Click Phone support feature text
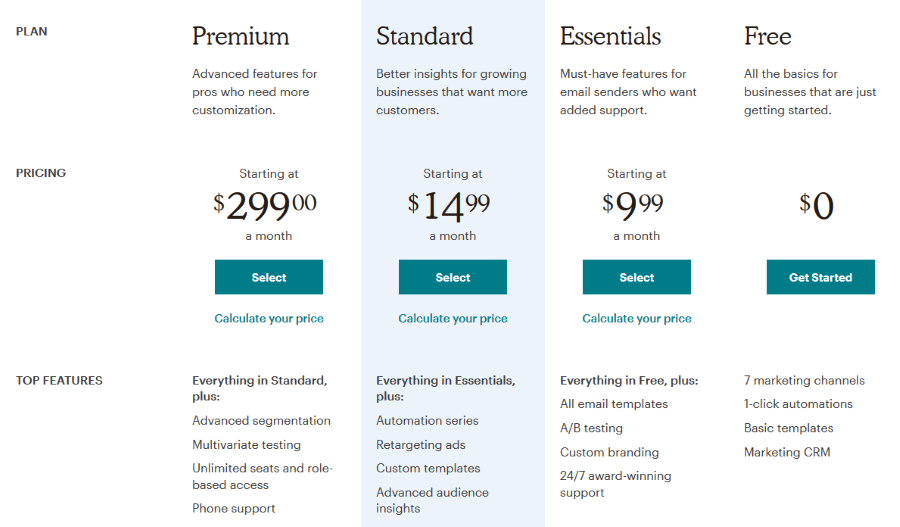 pos(234,509)
